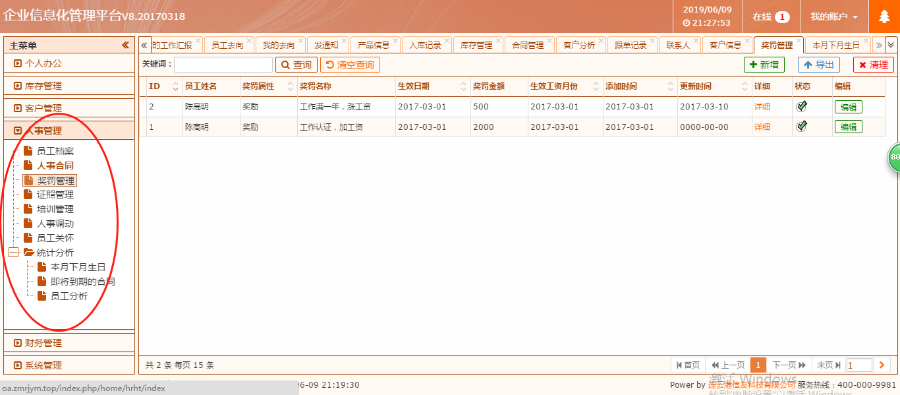Screen dimensions: 900x395
Task: Click the 查询 search button
Action: coord(296,65)
